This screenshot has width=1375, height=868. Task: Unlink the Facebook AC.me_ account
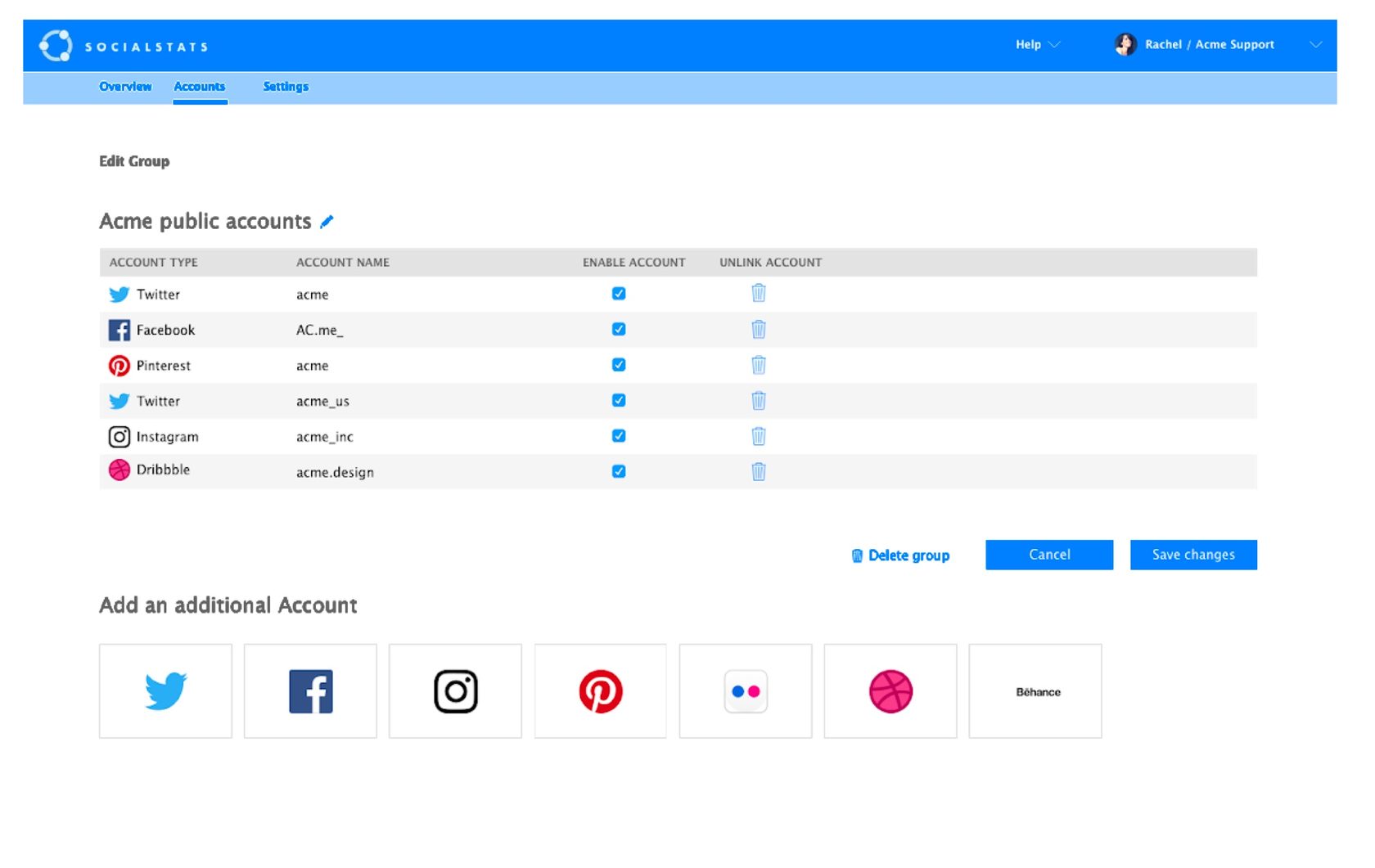[x=758, y=330]
